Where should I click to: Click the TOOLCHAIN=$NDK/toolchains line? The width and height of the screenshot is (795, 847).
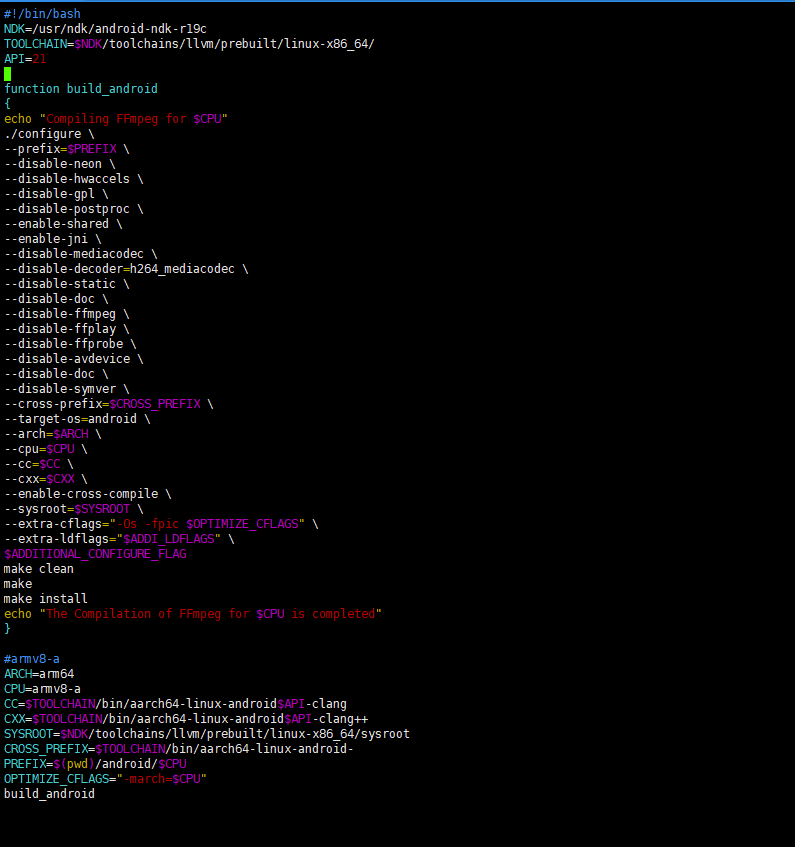point(189,44)
